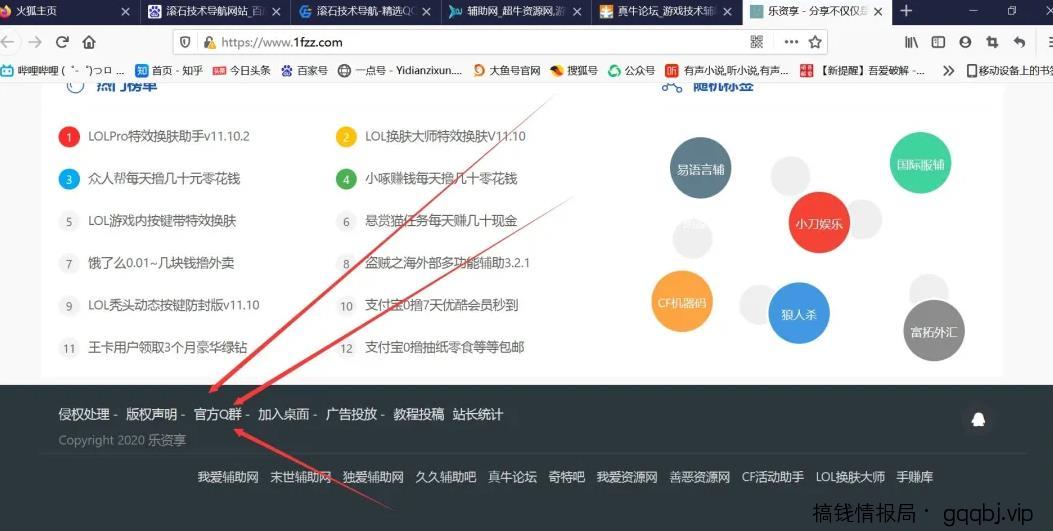Open 王卡用户领取3个月豪华绿钻 entry
This screenshot has width=1053, height=531.
(167, 348)
